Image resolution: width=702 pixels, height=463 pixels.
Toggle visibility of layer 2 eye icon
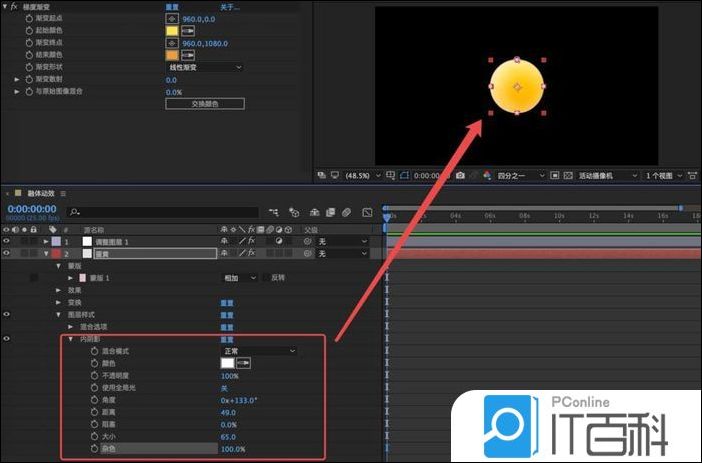point(7,254)
